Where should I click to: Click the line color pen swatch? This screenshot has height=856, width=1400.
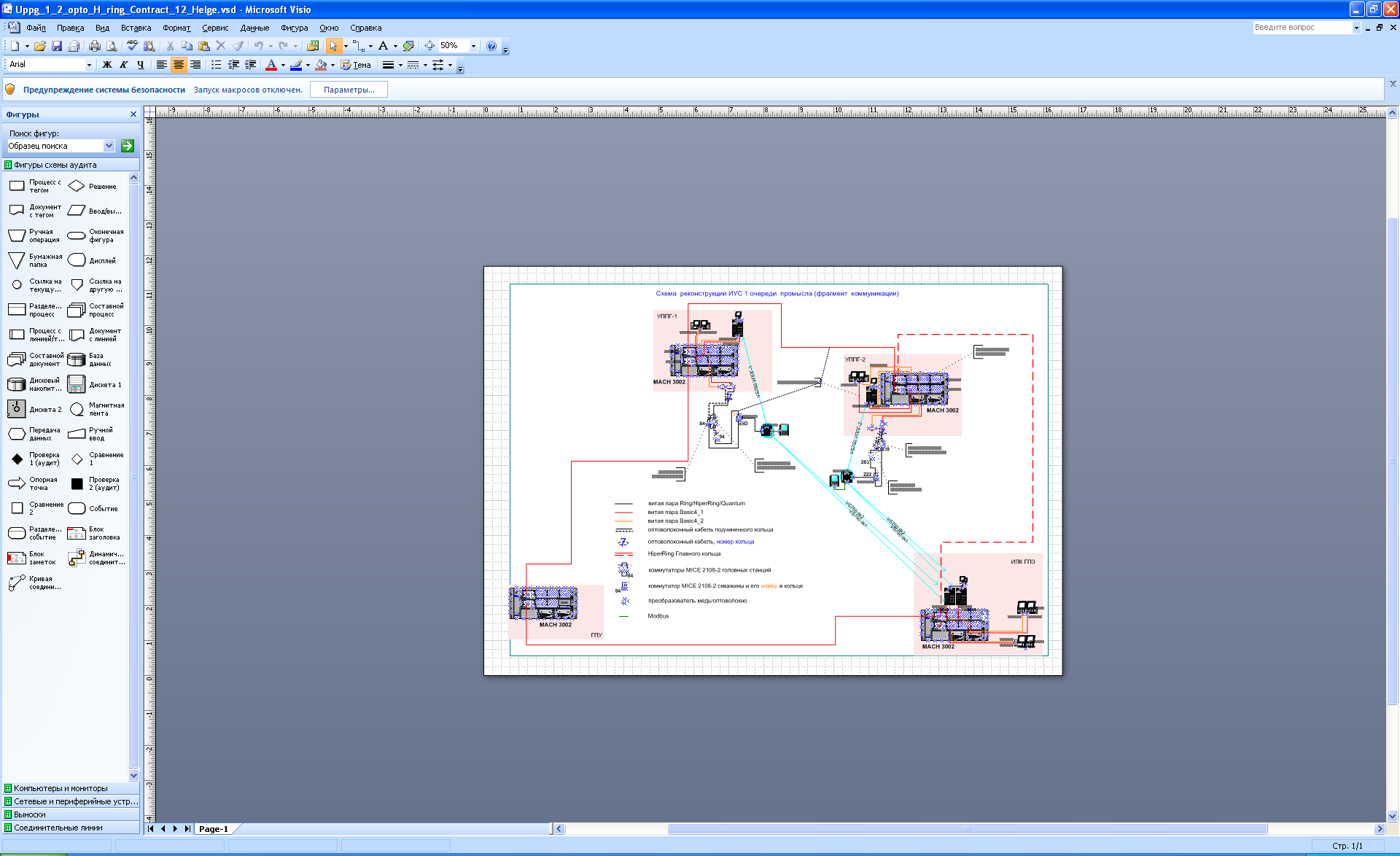coord(296,65)
